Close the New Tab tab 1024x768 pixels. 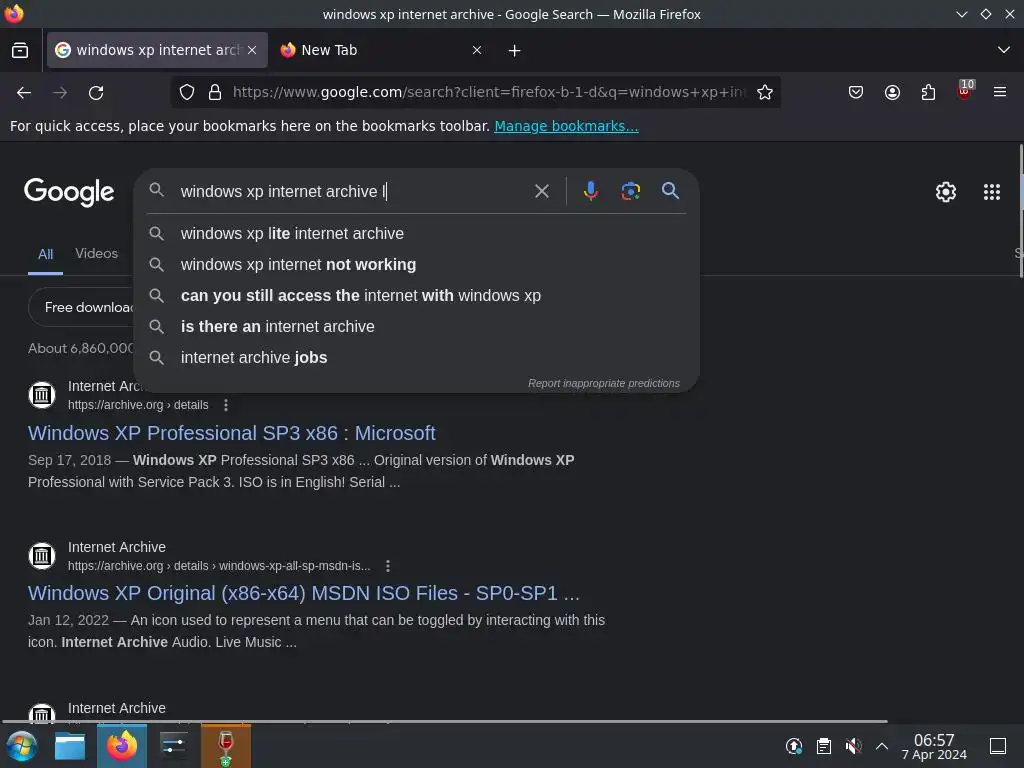[477, 50]
